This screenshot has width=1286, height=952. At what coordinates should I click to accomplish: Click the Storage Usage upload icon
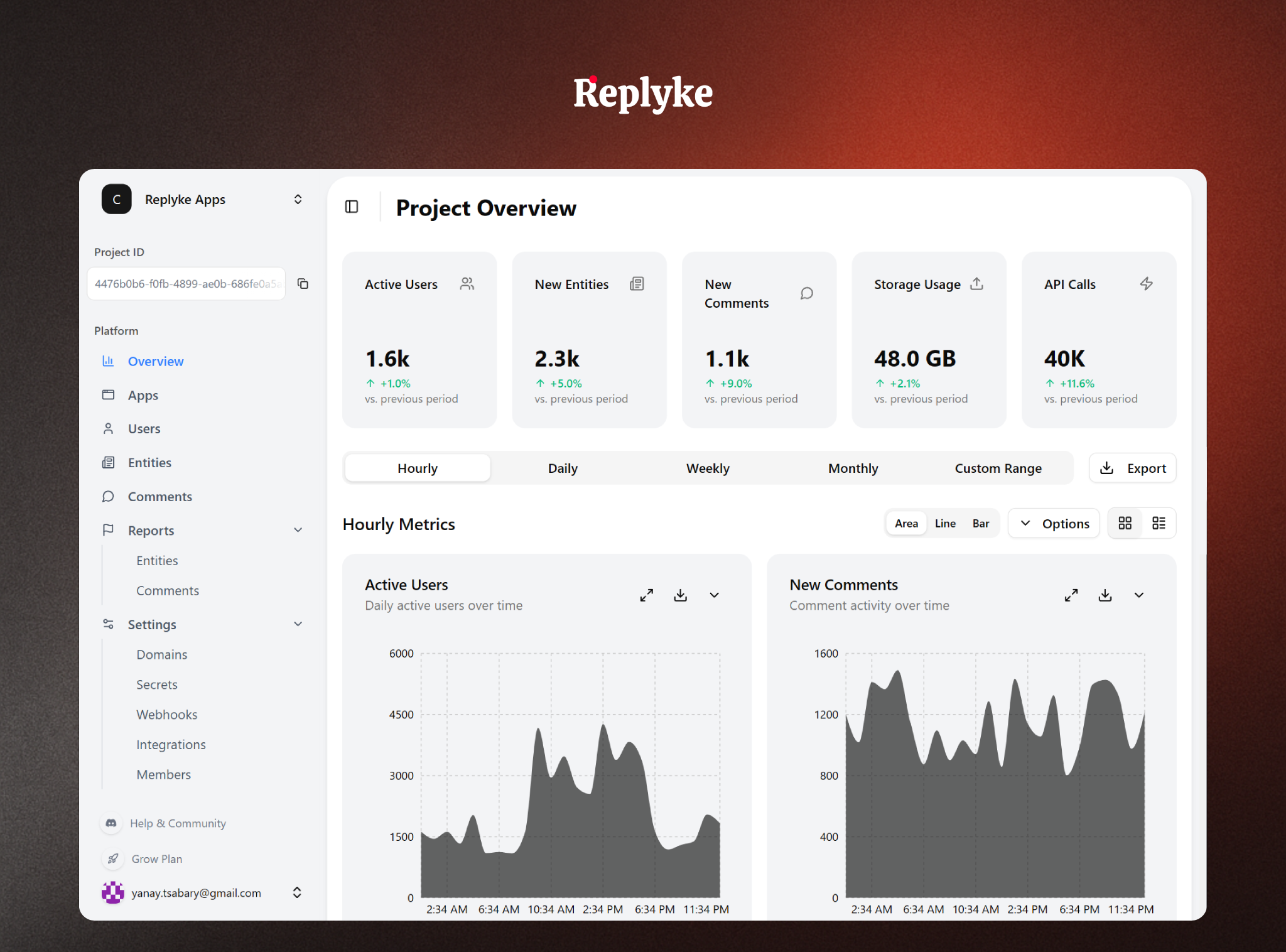pyautogui.click(x=977, y=284)
